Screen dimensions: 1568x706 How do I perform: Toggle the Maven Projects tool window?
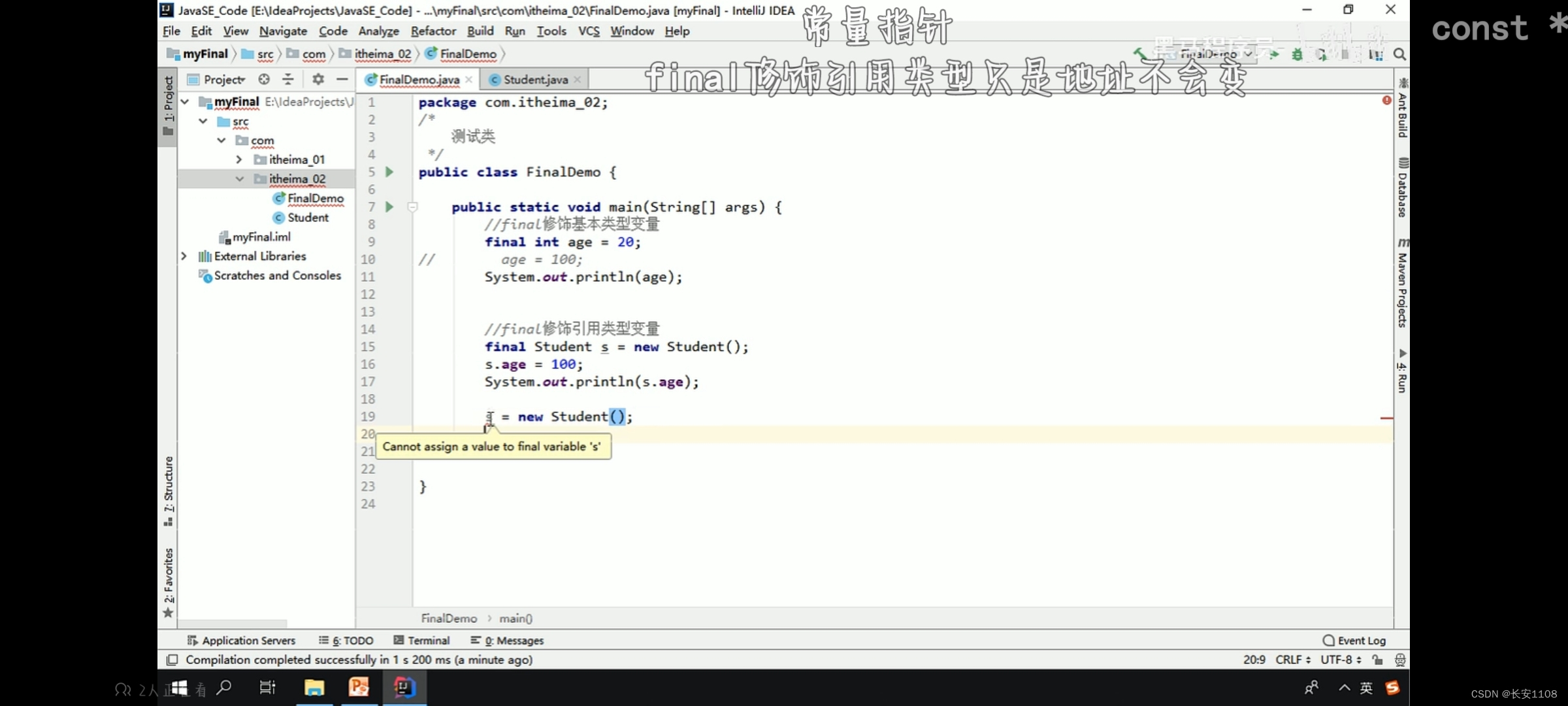(1402, 282)
